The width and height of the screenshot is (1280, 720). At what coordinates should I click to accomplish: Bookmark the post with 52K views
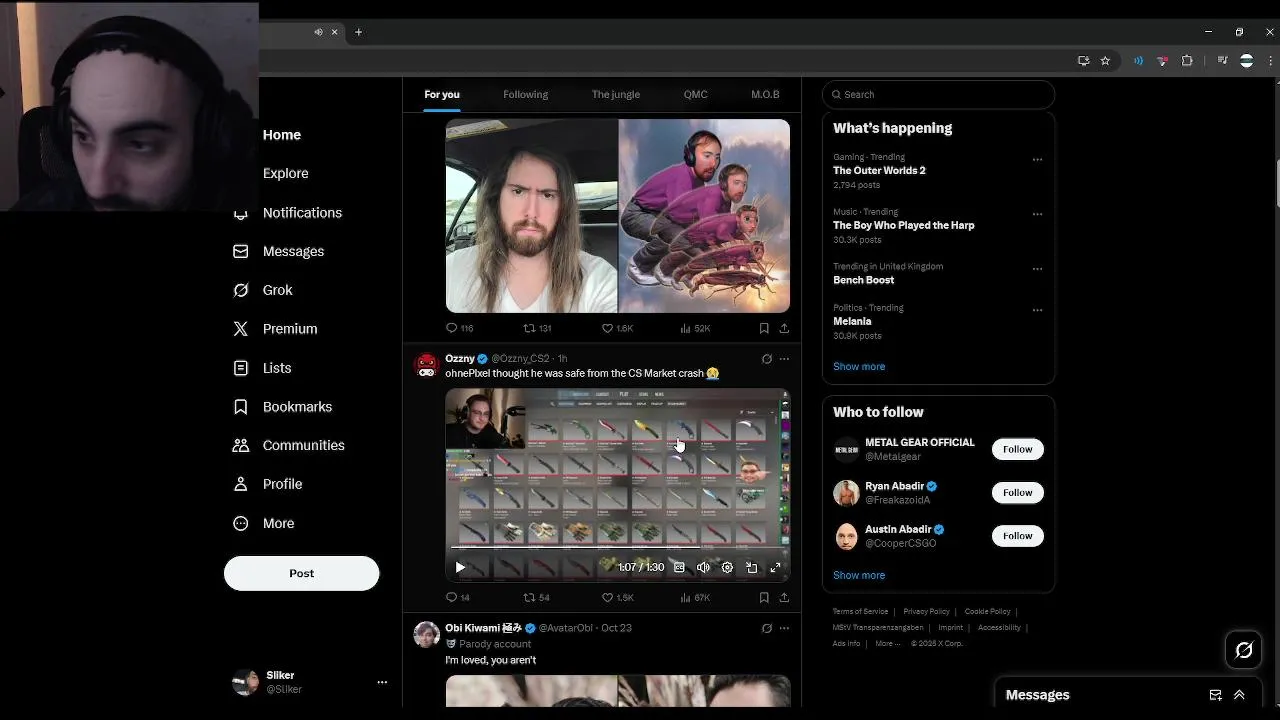pyautogui.click(x=764, y=328)
